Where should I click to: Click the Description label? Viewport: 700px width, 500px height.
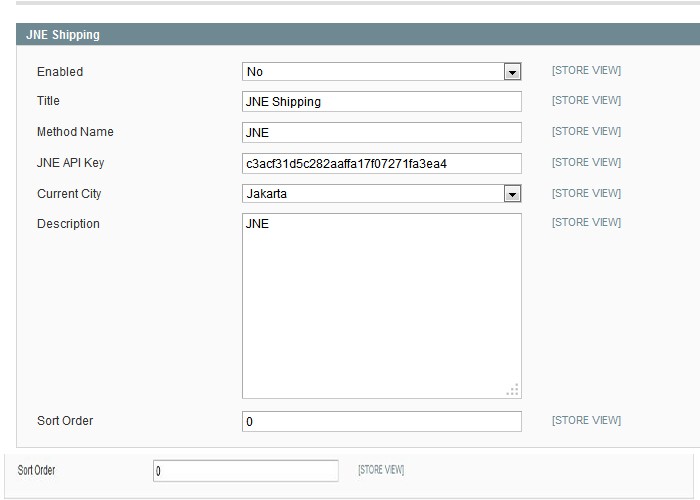point(68,224)
